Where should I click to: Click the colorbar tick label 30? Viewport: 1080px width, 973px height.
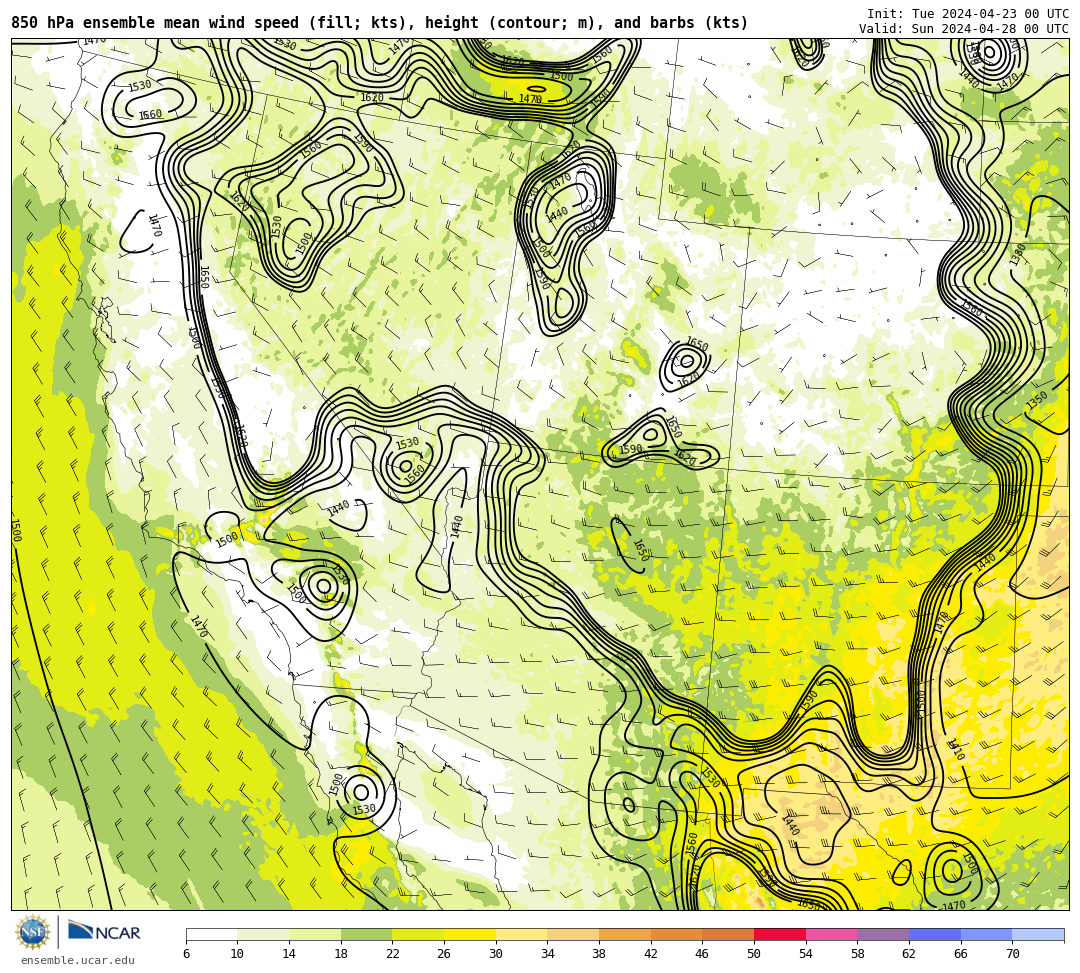[496, 954]
